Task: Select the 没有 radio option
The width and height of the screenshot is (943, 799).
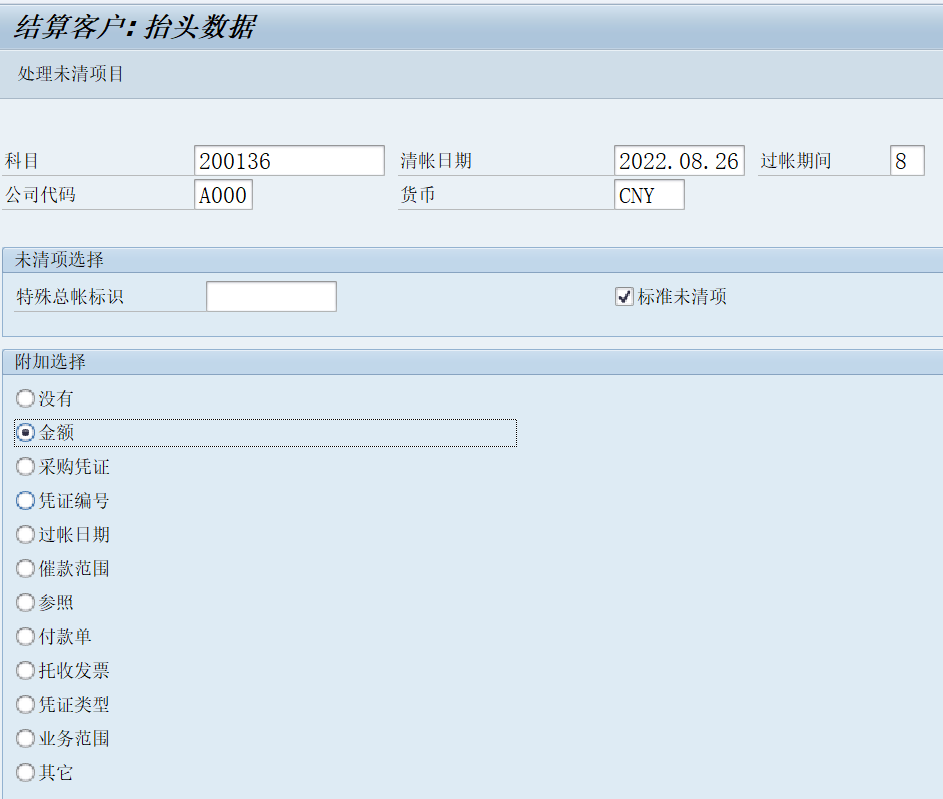Action: pyautogui.click(x=25, y=398)
